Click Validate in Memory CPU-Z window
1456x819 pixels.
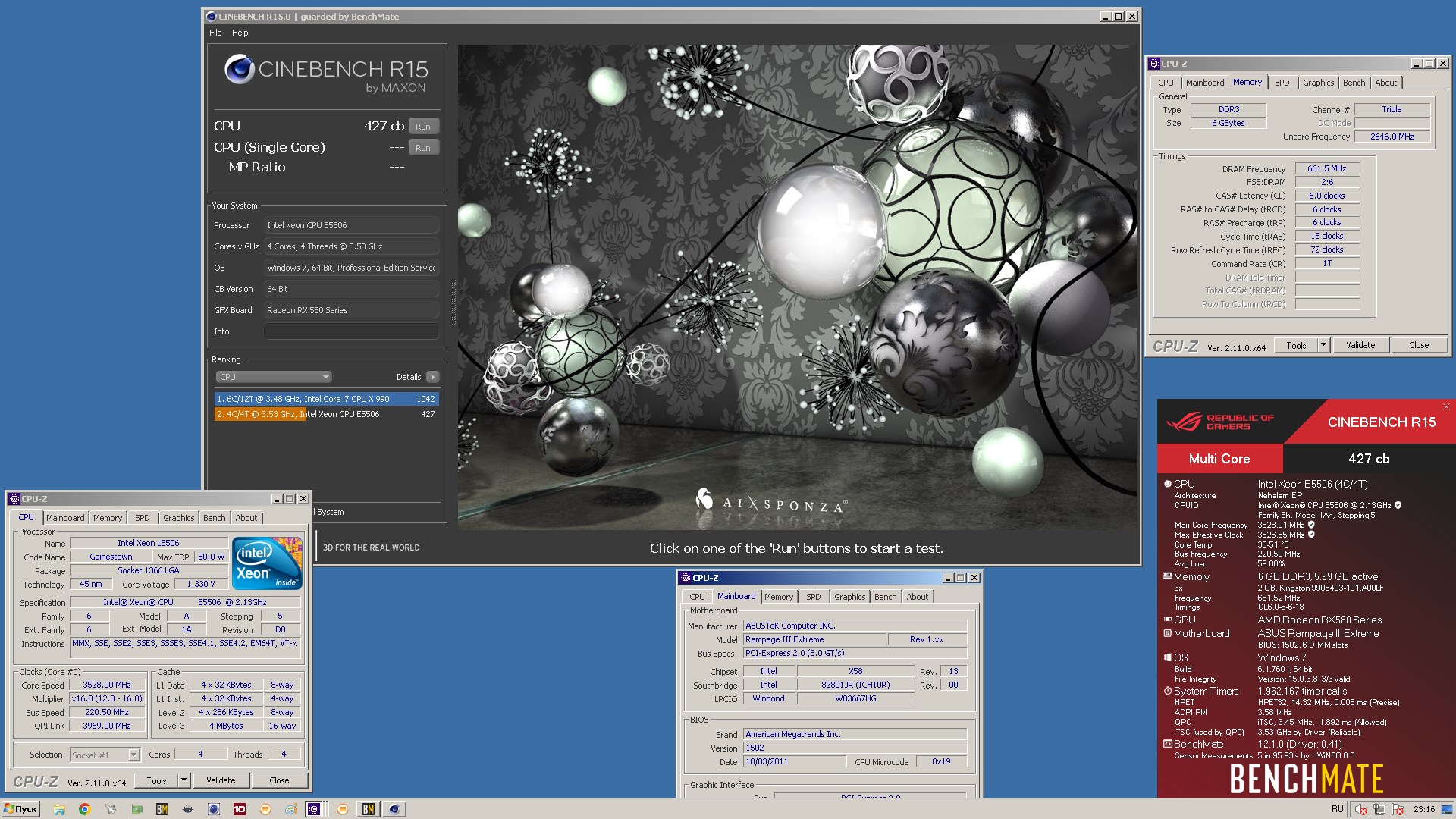click(1360, 345)
